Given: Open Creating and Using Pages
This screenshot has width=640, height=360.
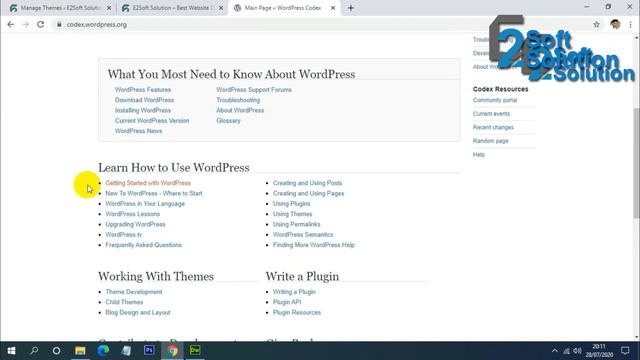Looking at the screenshot, I should click(x=309, y=193).
